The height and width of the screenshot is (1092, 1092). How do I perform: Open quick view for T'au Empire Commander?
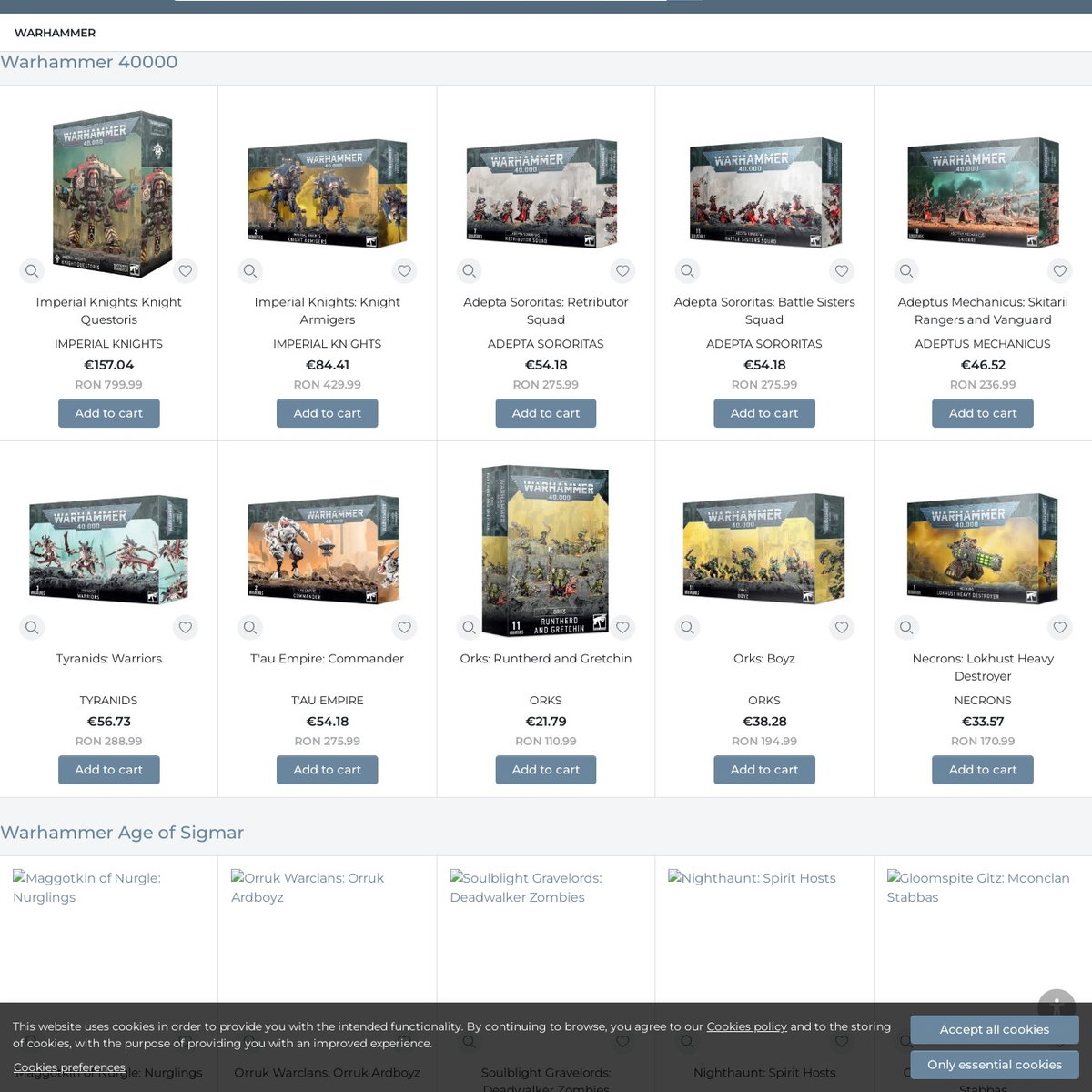pyautogui.click(x=250, y=627)
